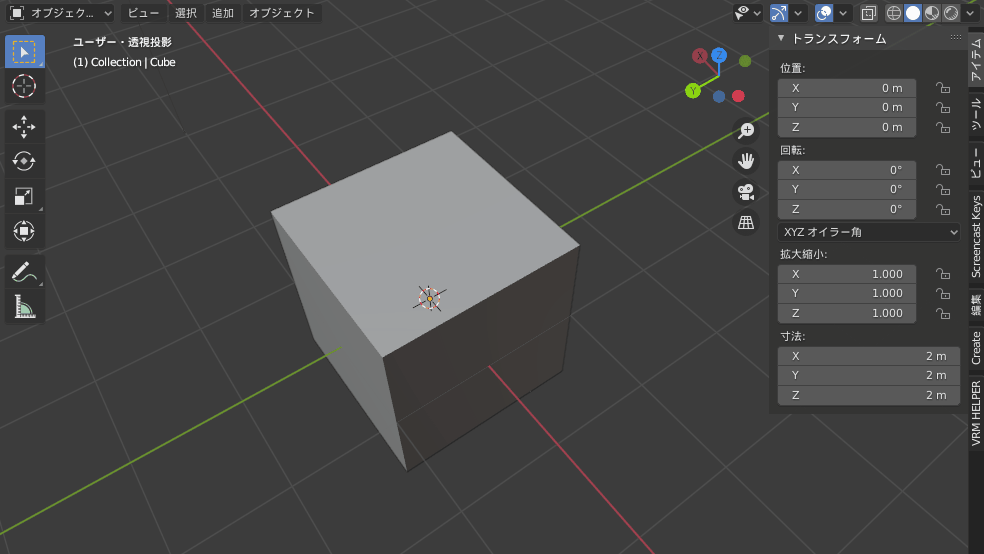Switch to the 編集 sidebar tab

point(976,305)
